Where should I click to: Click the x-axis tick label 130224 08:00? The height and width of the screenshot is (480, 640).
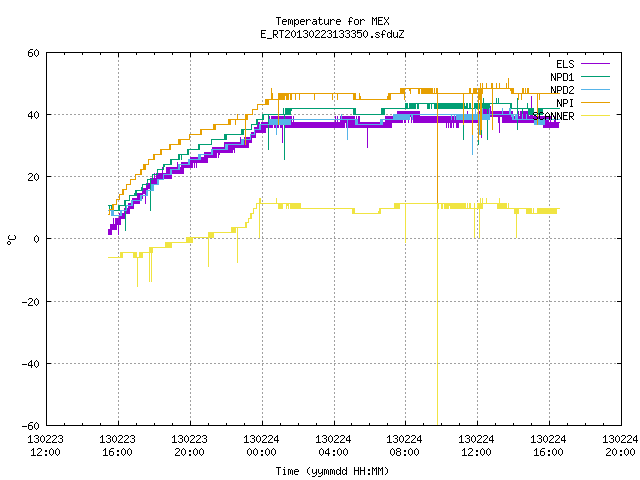pos(405,446)
